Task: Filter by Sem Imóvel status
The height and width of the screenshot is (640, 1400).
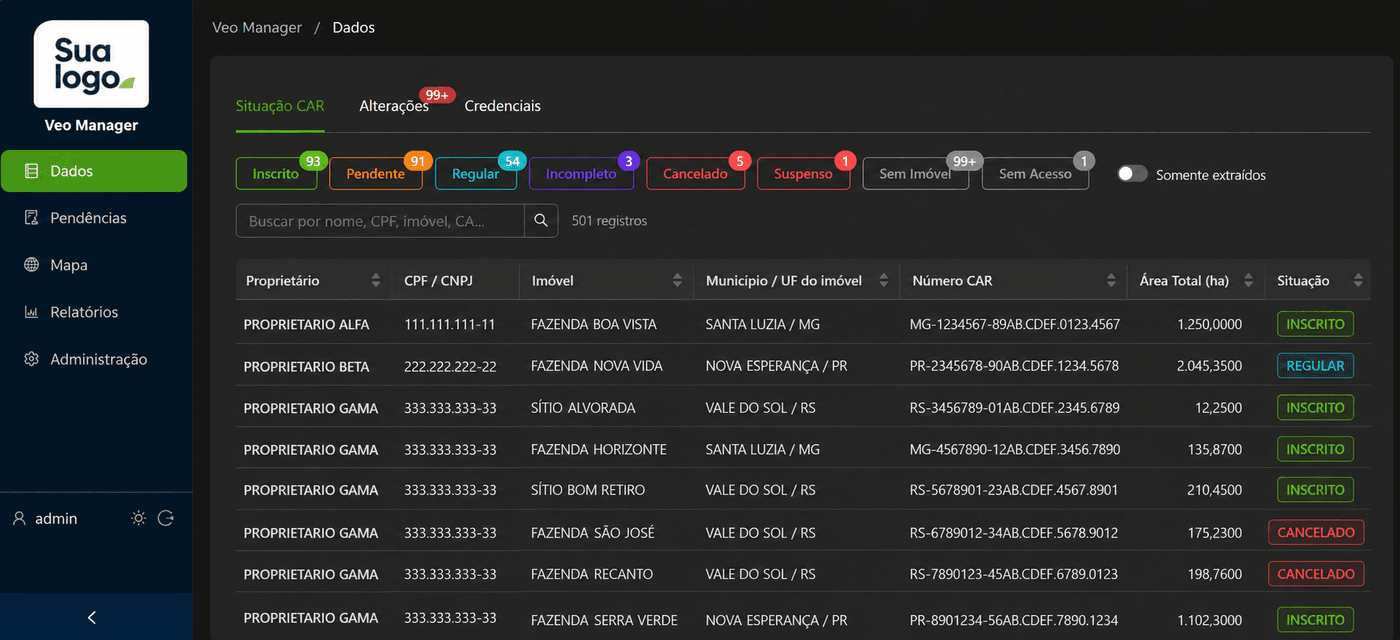Action: 916,174
